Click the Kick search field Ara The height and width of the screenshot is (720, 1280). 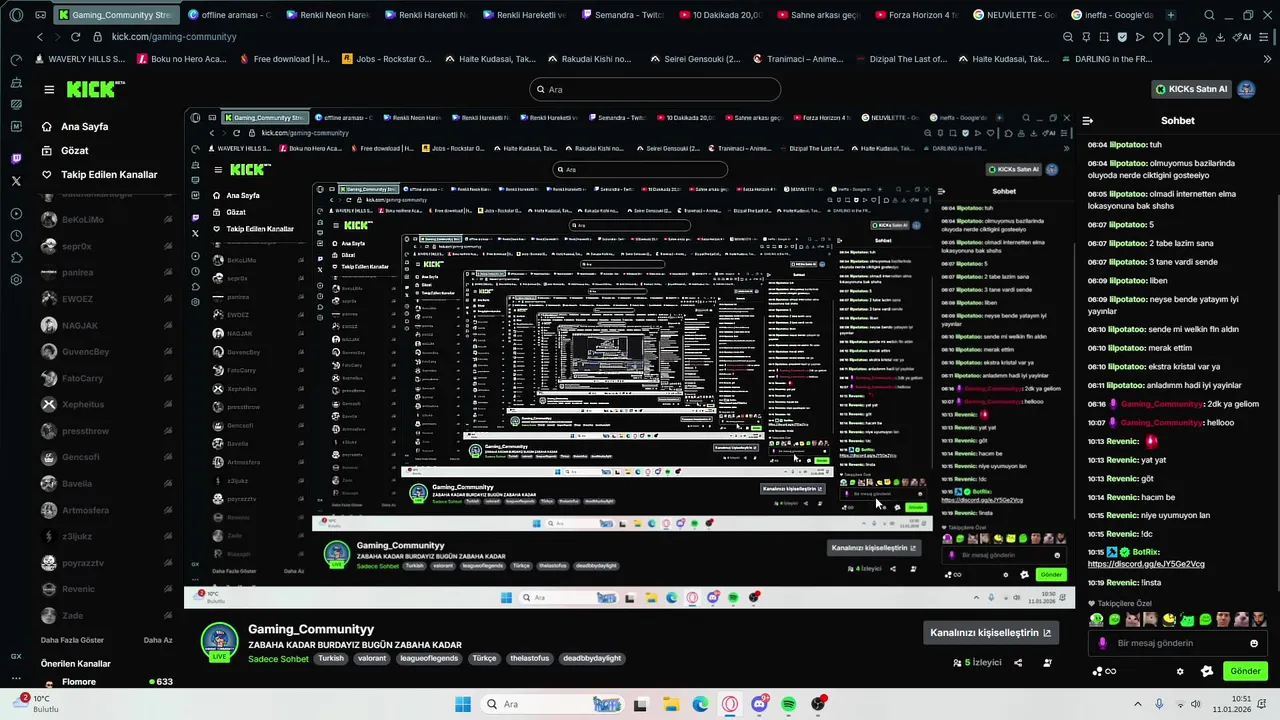point(655,89)
